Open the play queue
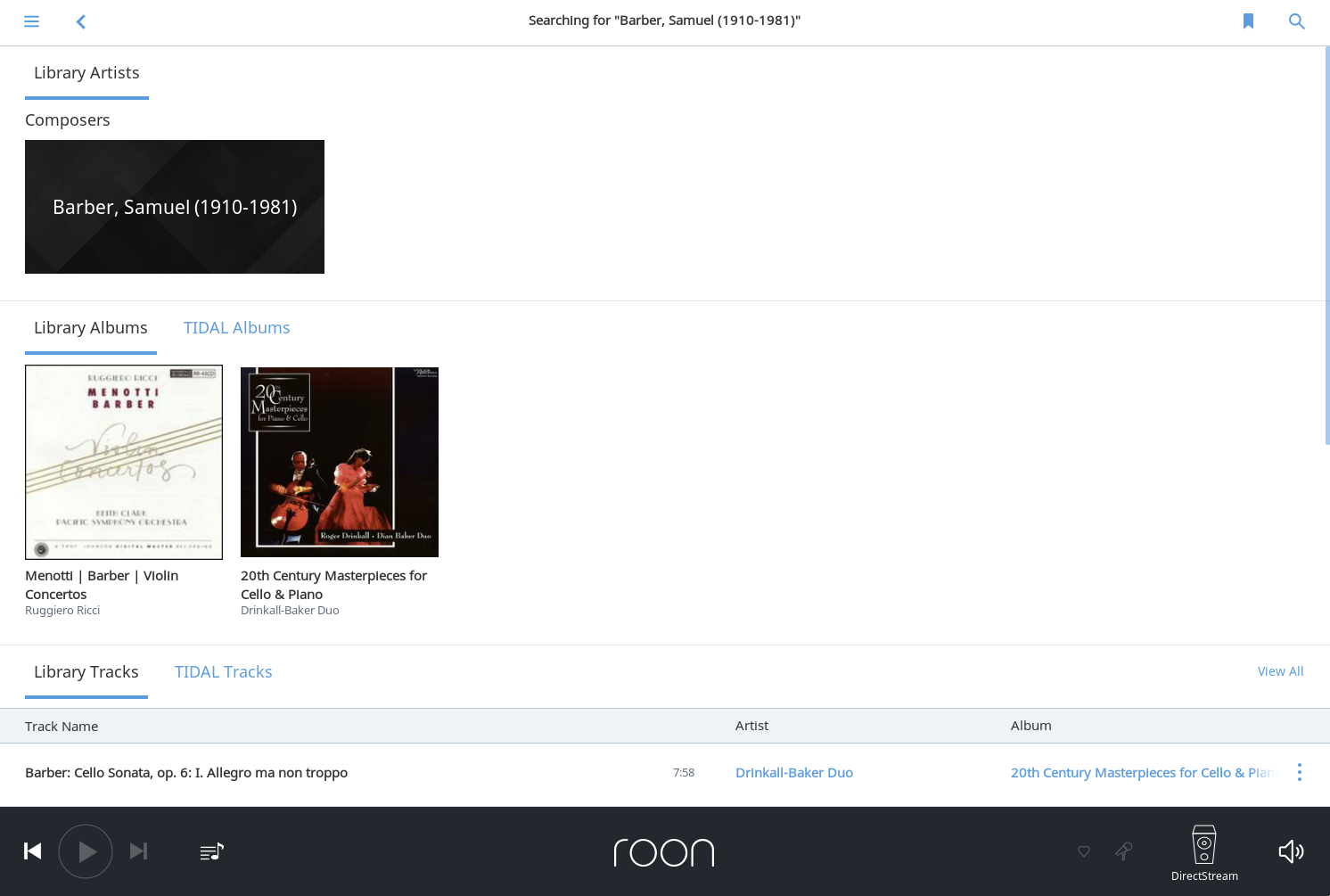 [x=211, y=851]
